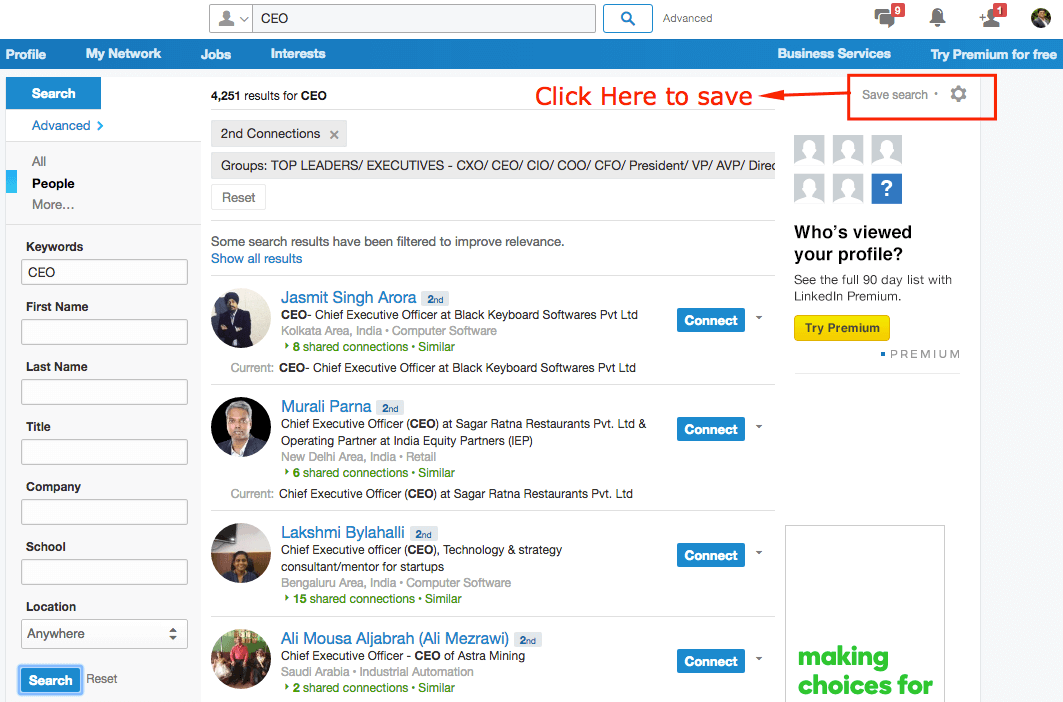Viewport: 1063px width, 702px height.
Task: Click the blue question mark viewer tile
Action: [x=887, y=188]
